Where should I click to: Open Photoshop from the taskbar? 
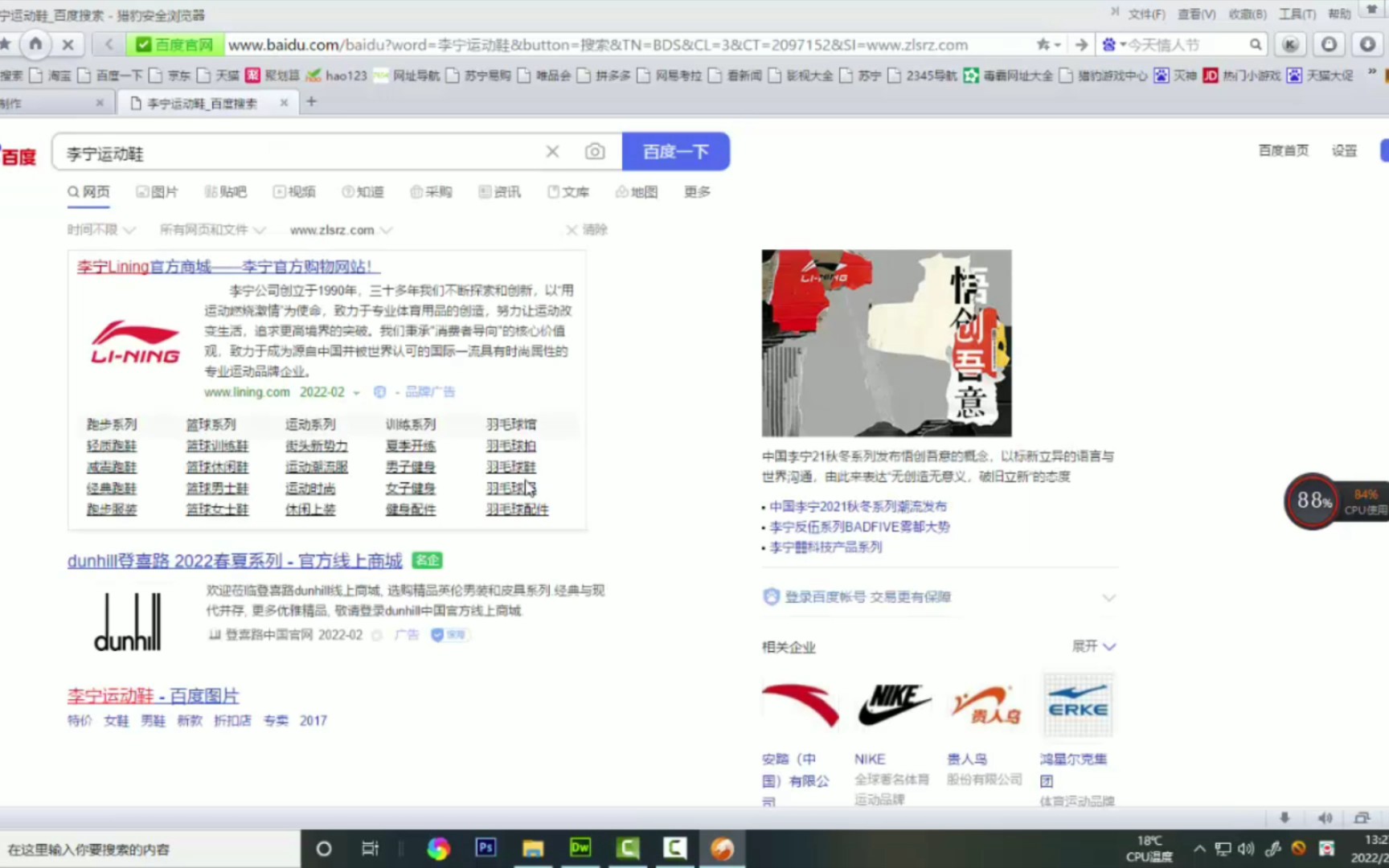(486, 848)
